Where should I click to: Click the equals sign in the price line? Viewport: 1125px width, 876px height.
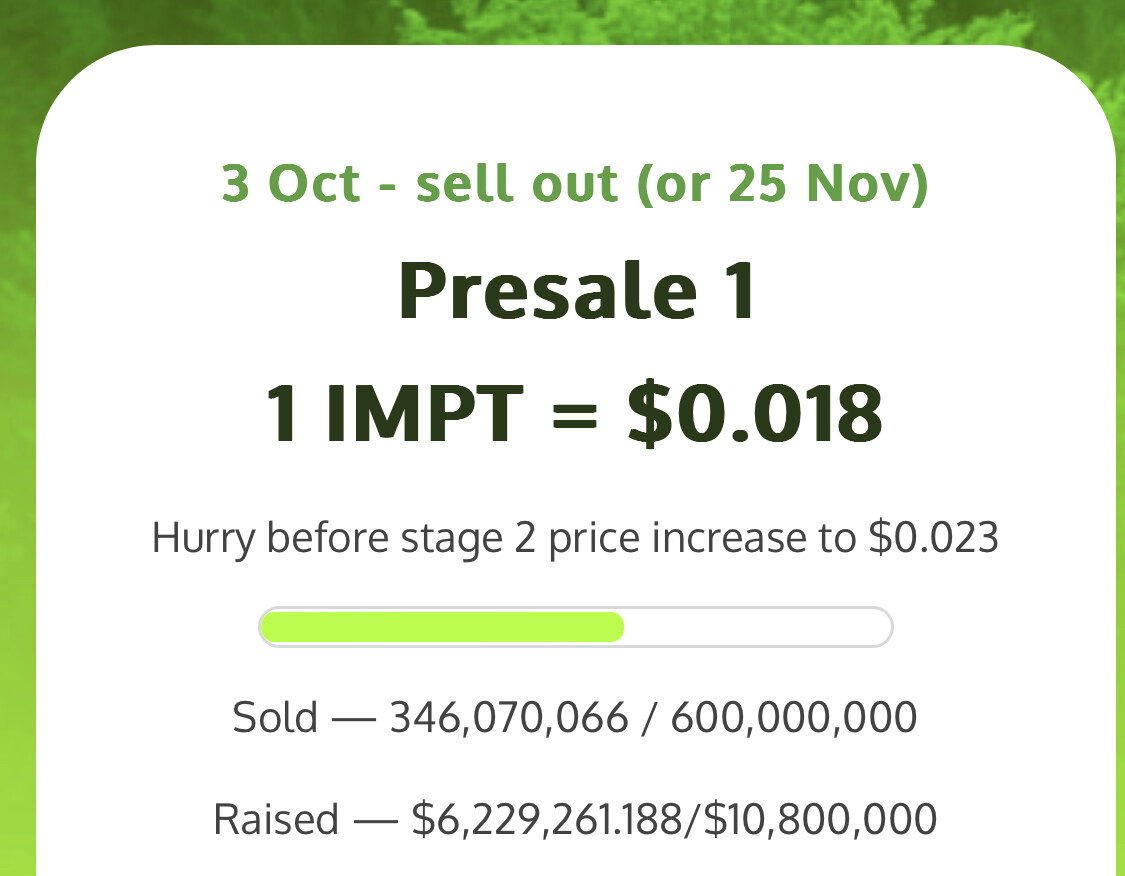tap(575, 415)
